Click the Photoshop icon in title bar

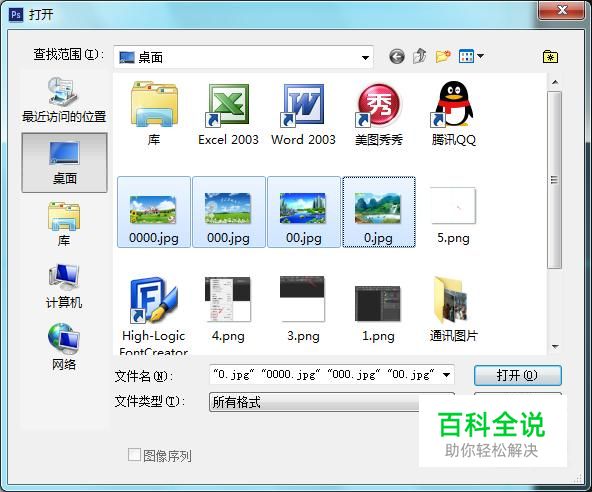pos(16,15)
